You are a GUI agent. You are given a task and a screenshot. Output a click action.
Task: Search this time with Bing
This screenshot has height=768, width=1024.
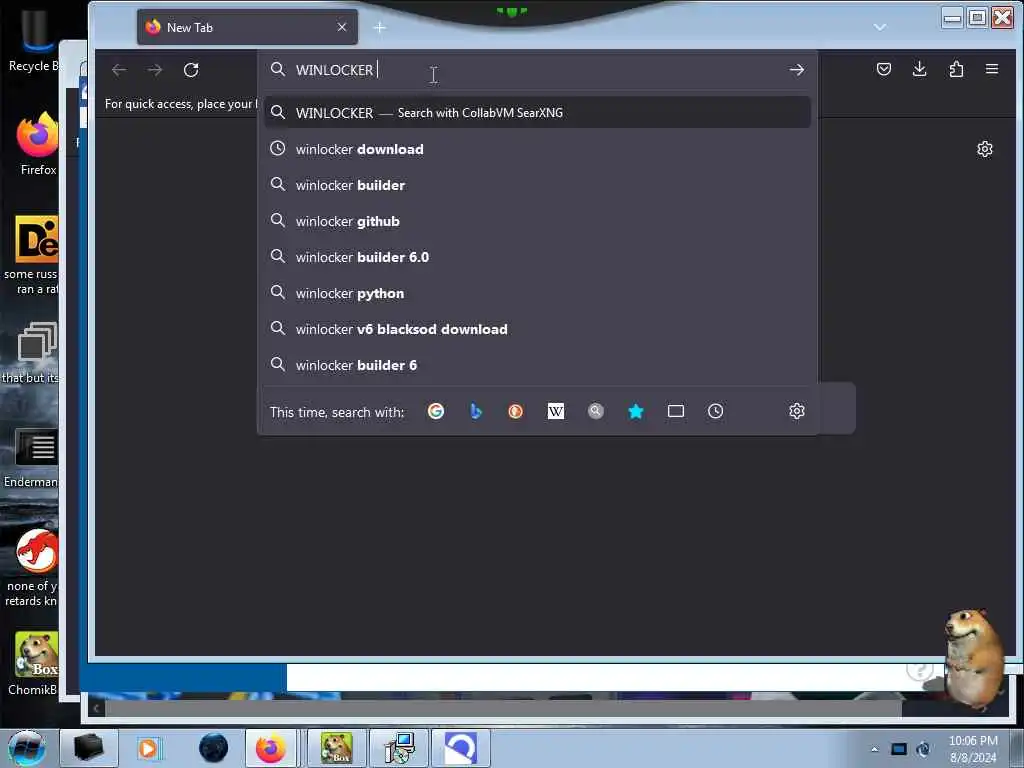point(475,411)
